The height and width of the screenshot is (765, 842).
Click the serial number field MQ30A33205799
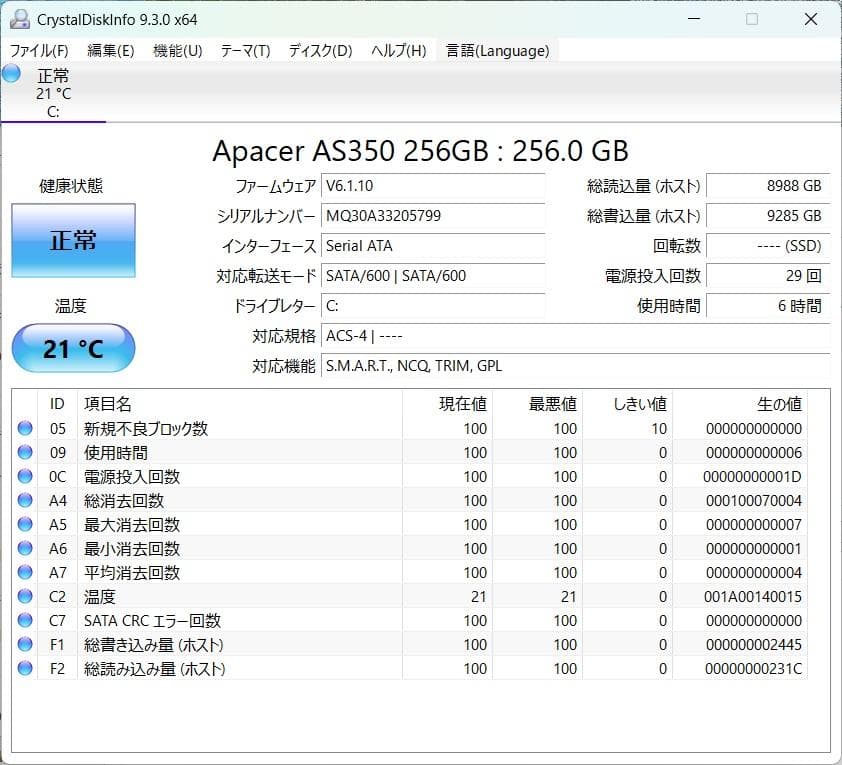pos(433,216)
